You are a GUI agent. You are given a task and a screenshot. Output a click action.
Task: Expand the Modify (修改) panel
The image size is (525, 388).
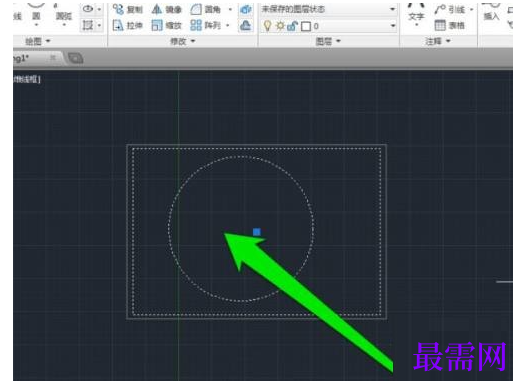(182, 41)
